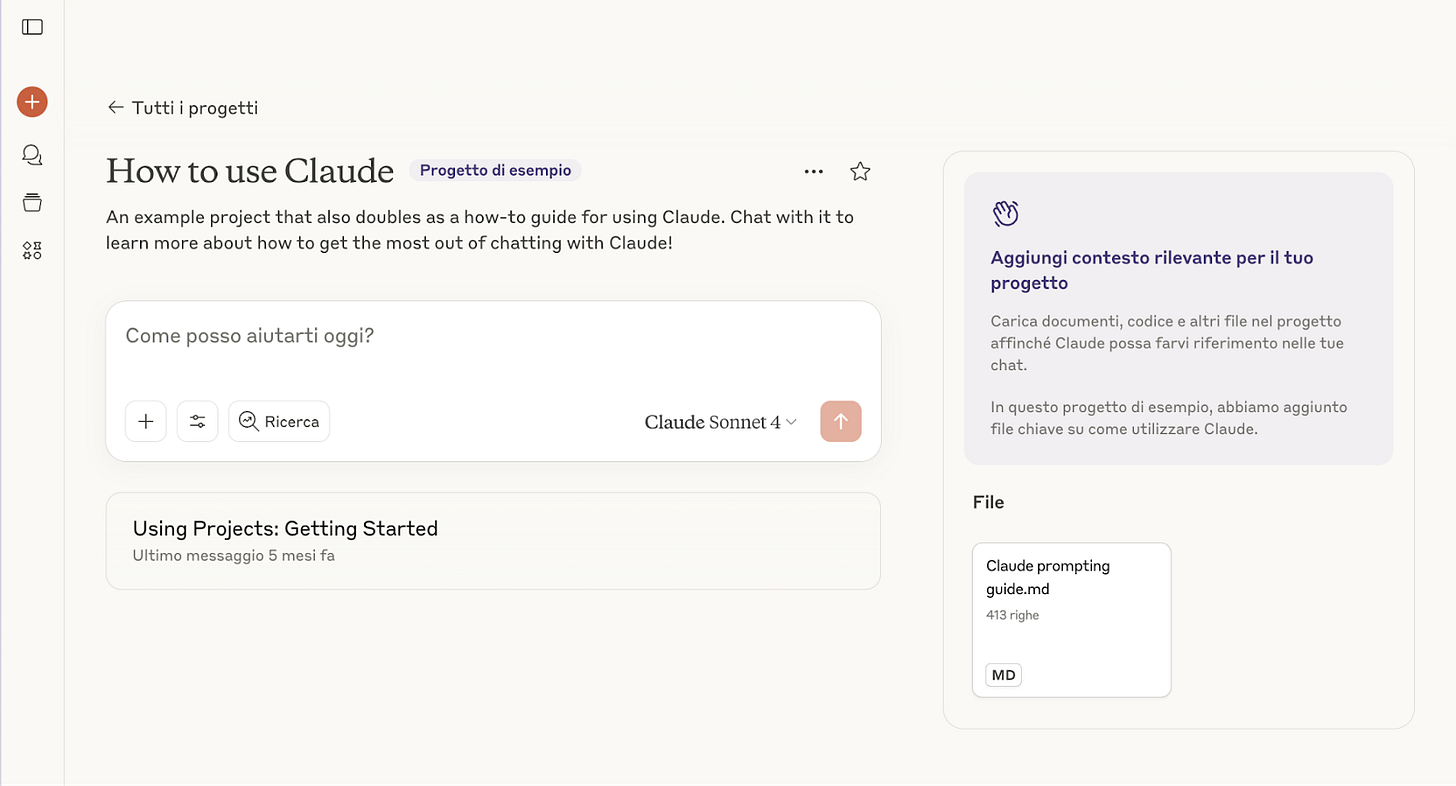Add an attachment with the plus button
The height and width of the screenshot is (786, 1456).
[x=145, y=421]
